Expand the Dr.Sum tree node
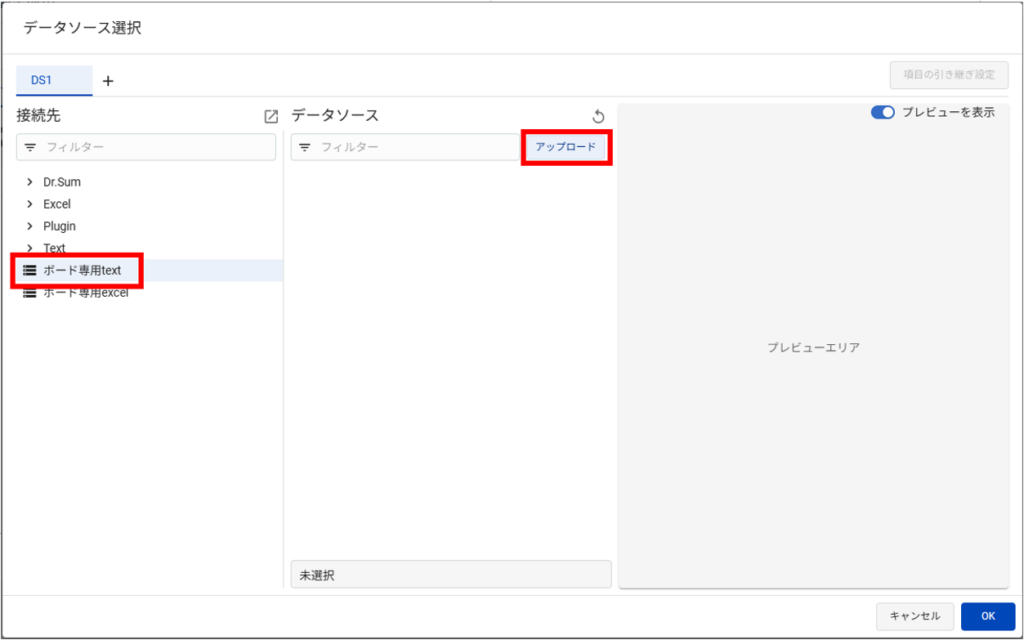This screenshot has width=1024, height=640. point(29,182)
